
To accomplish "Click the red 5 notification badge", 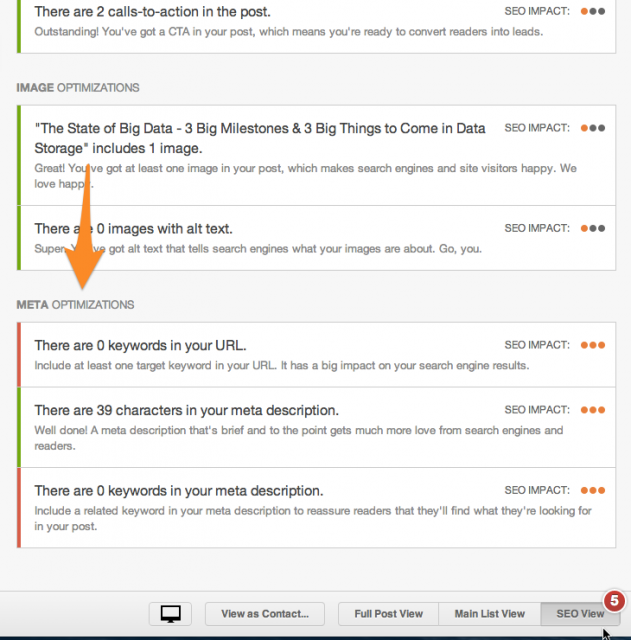I will click(x=614, y=600).
